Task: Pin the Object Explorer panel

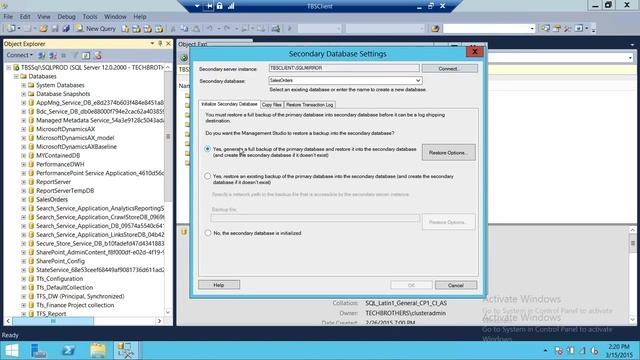Action: point(160,43)
